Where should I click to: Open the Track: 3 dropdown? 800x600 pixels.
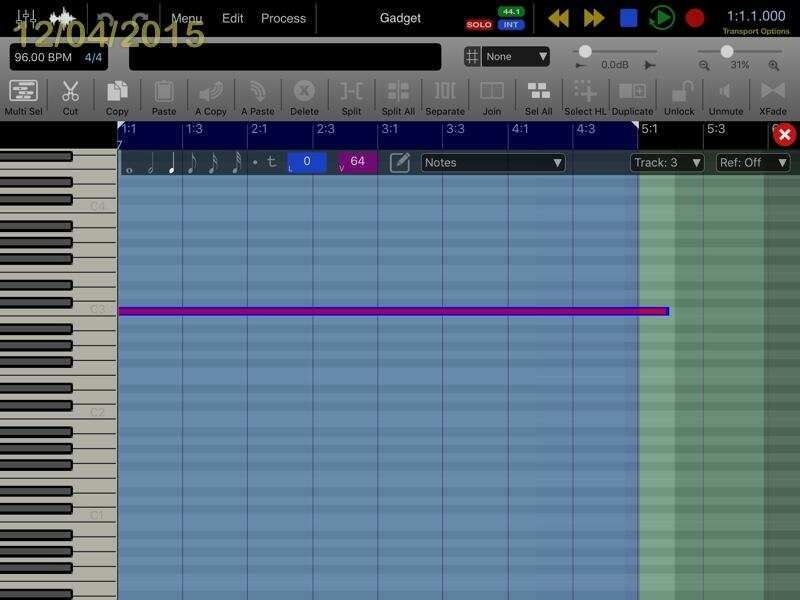coord(667,163)
